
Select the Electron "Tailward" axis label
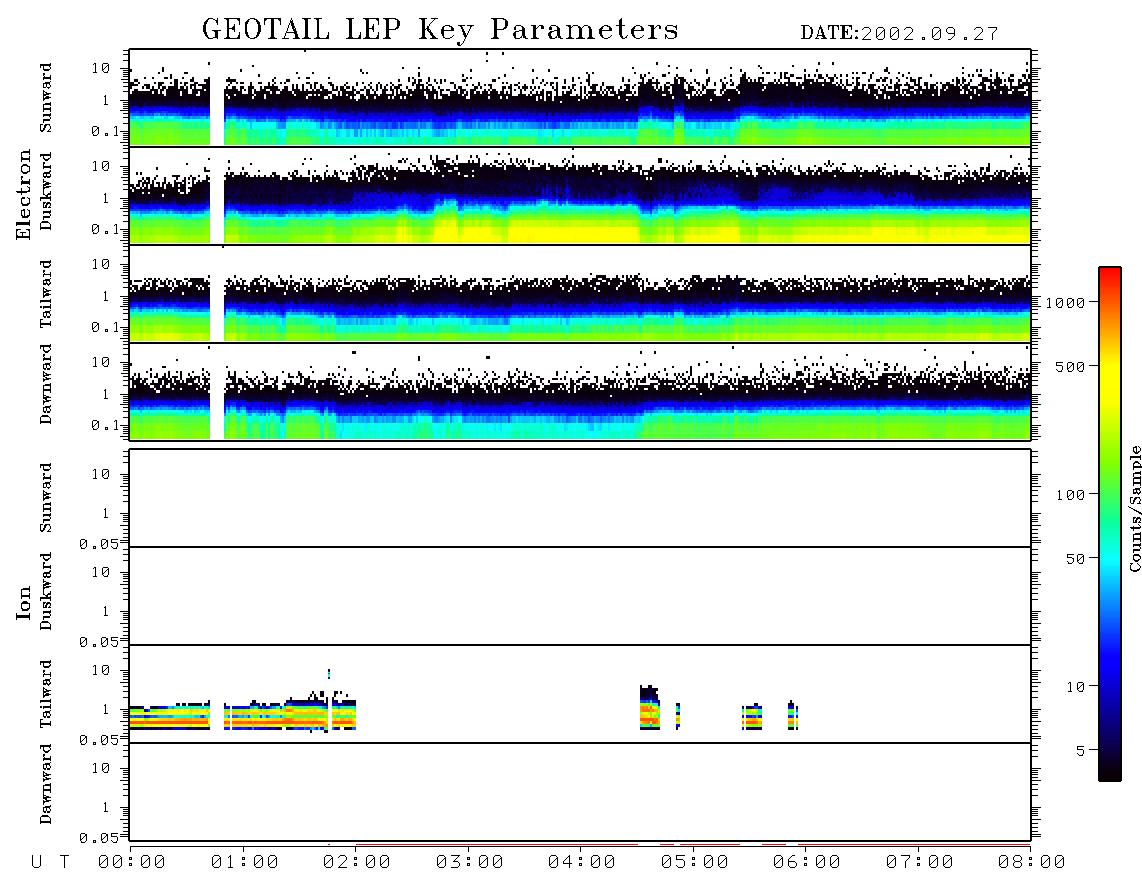tap(46, 294)
